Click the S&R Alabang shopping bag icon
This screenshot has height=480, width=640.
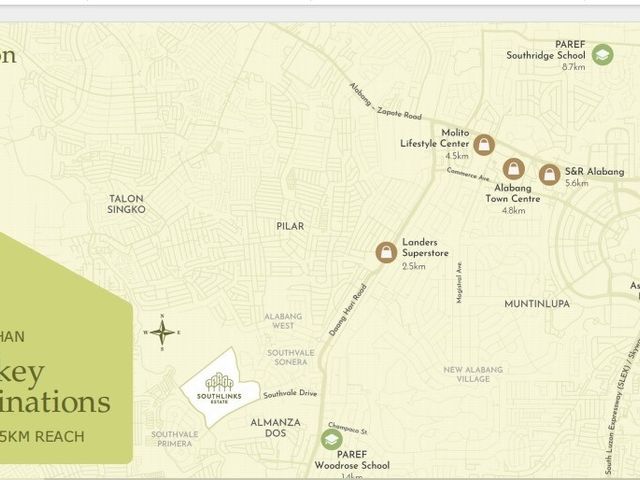550,175
